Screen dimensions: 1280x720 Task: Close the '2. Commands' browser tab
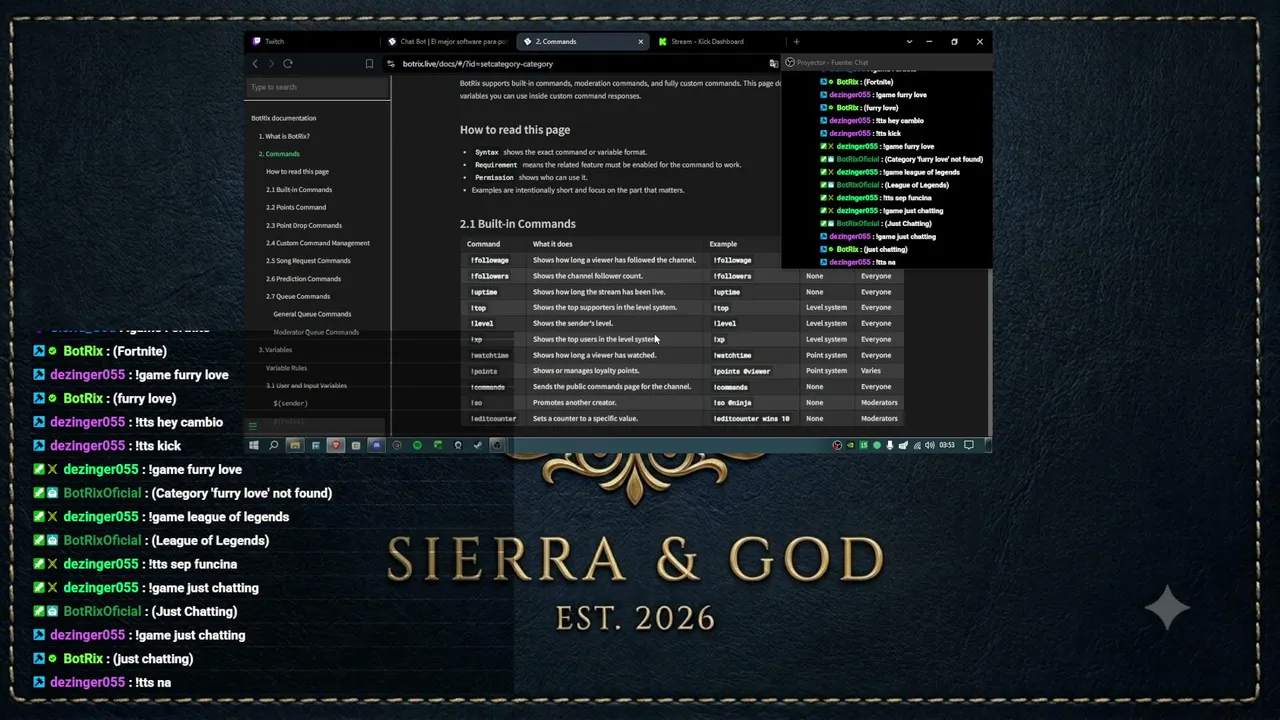coord(641,42)
